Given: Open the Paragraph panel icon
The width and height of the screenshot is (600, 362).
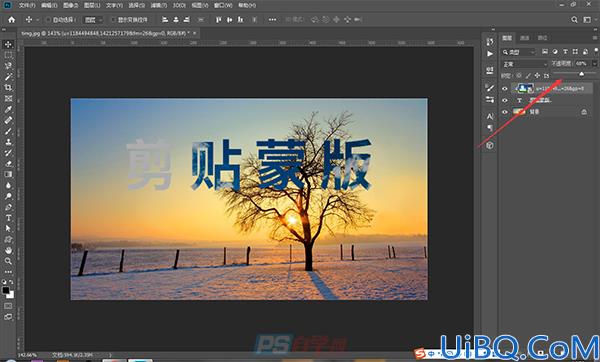Looking at the screenshot, I should click(x=490, y=128).
